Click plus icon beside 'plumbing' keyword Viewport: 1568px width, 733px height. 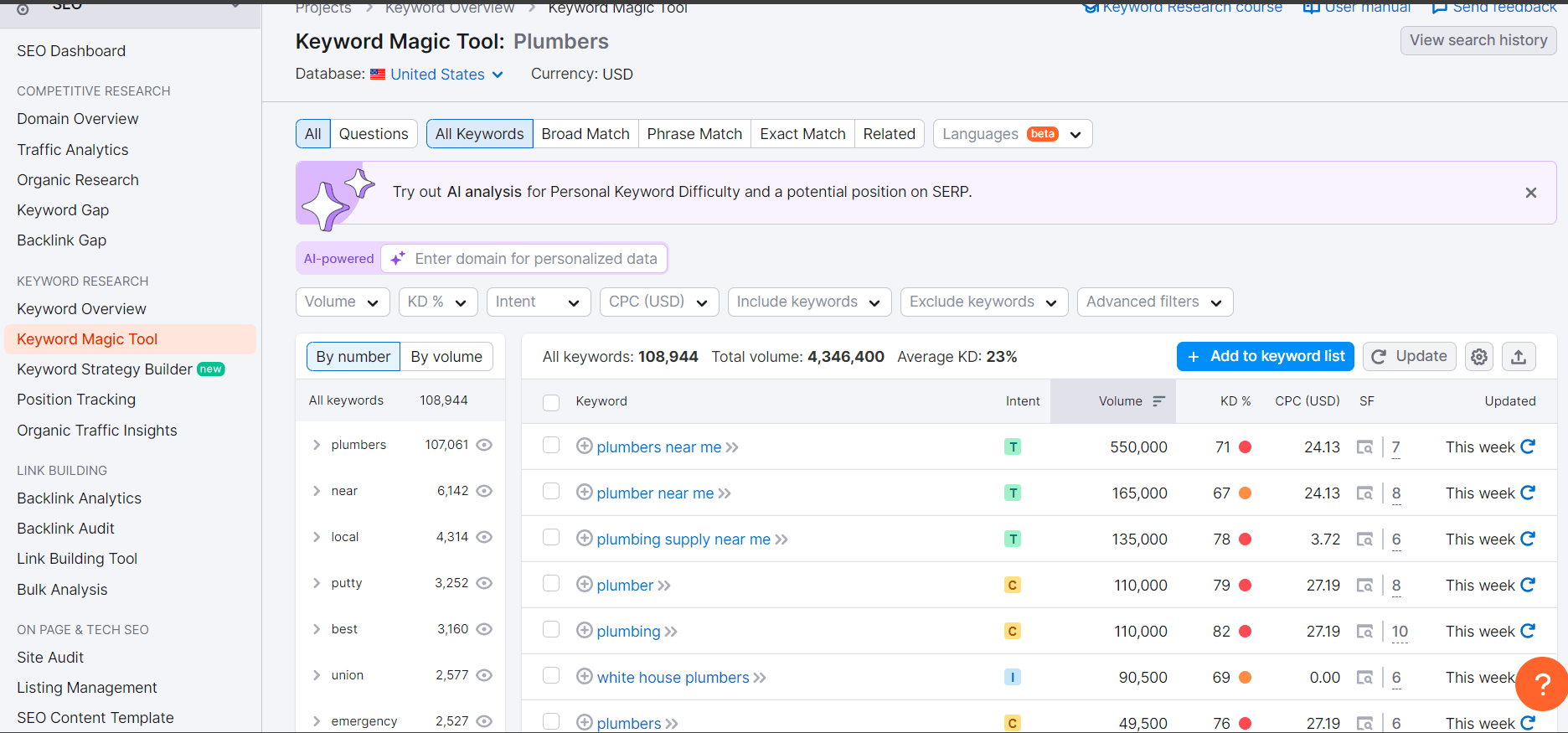click(x=585, y=631)
